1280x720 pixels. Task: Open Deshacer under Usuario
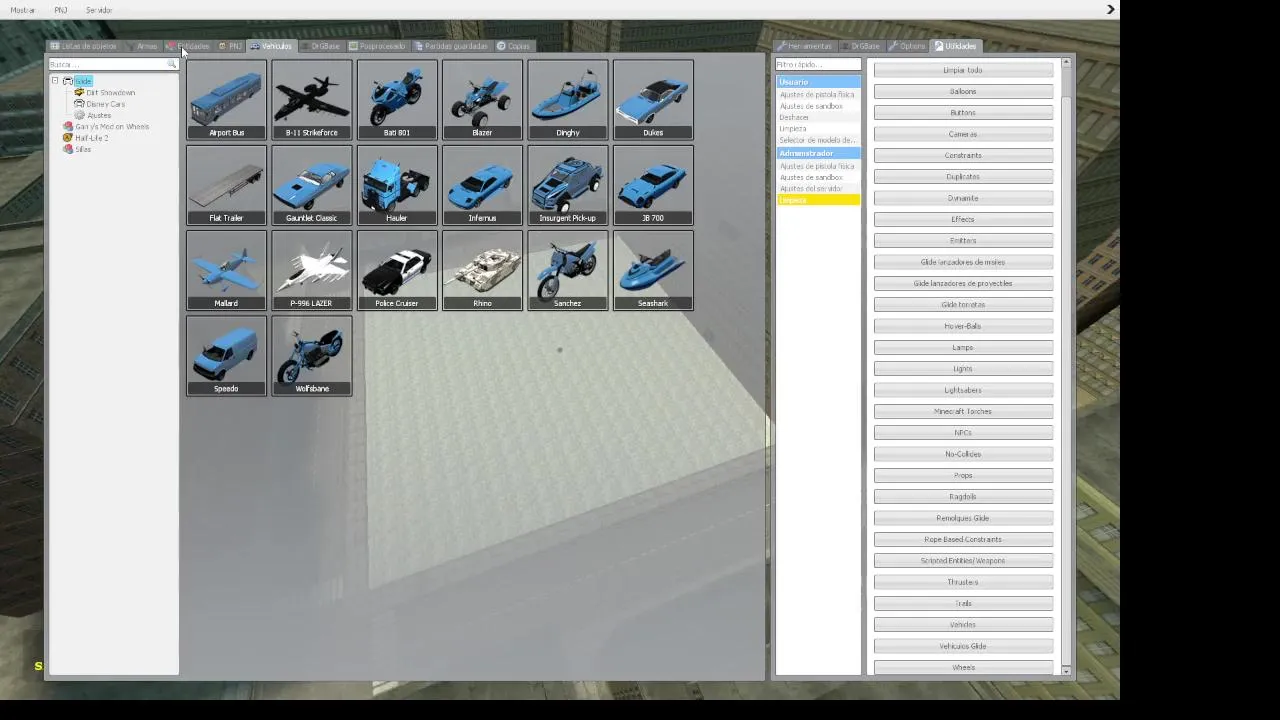818,117
